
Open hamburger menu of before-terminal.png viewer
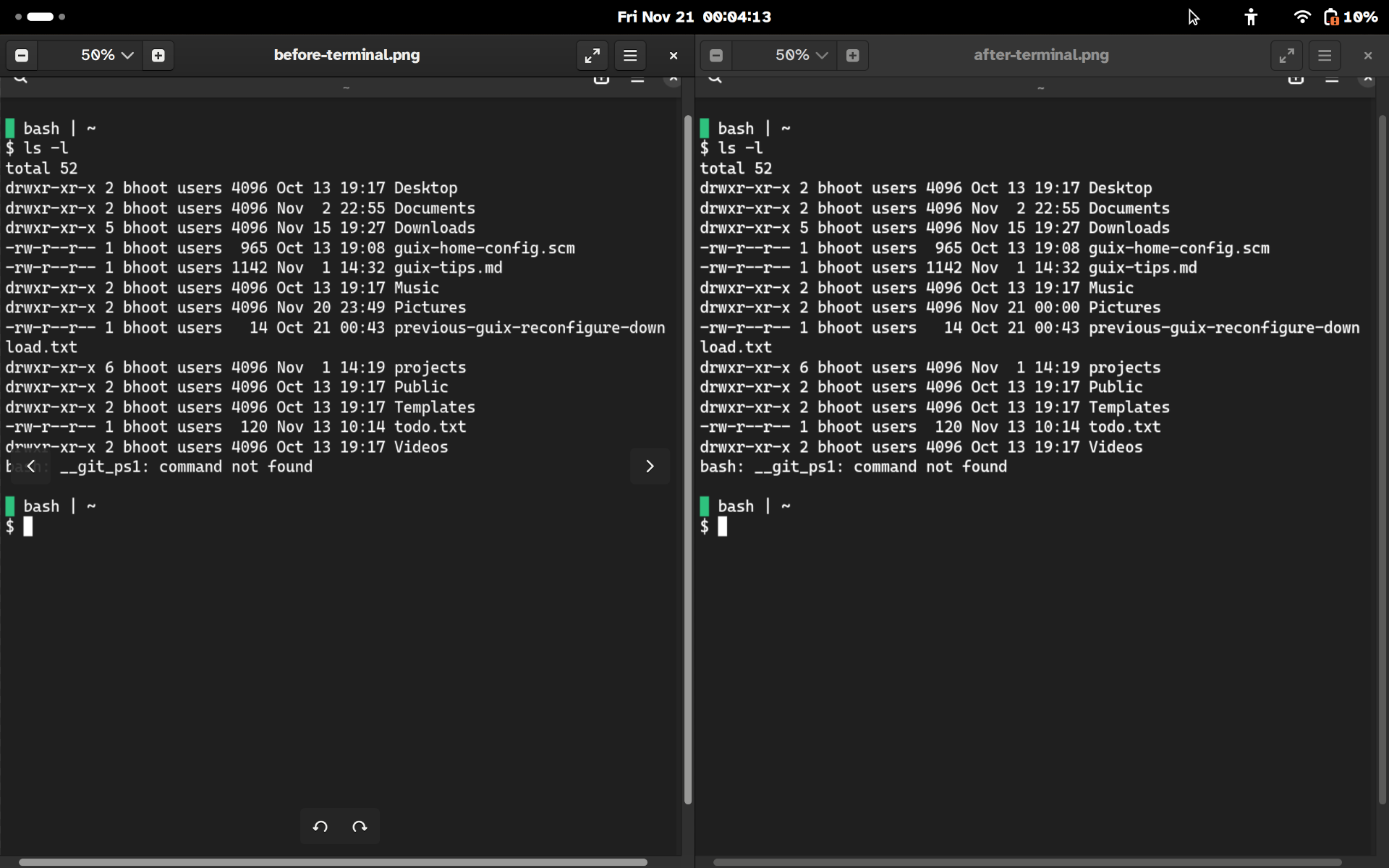coord(630,56)
